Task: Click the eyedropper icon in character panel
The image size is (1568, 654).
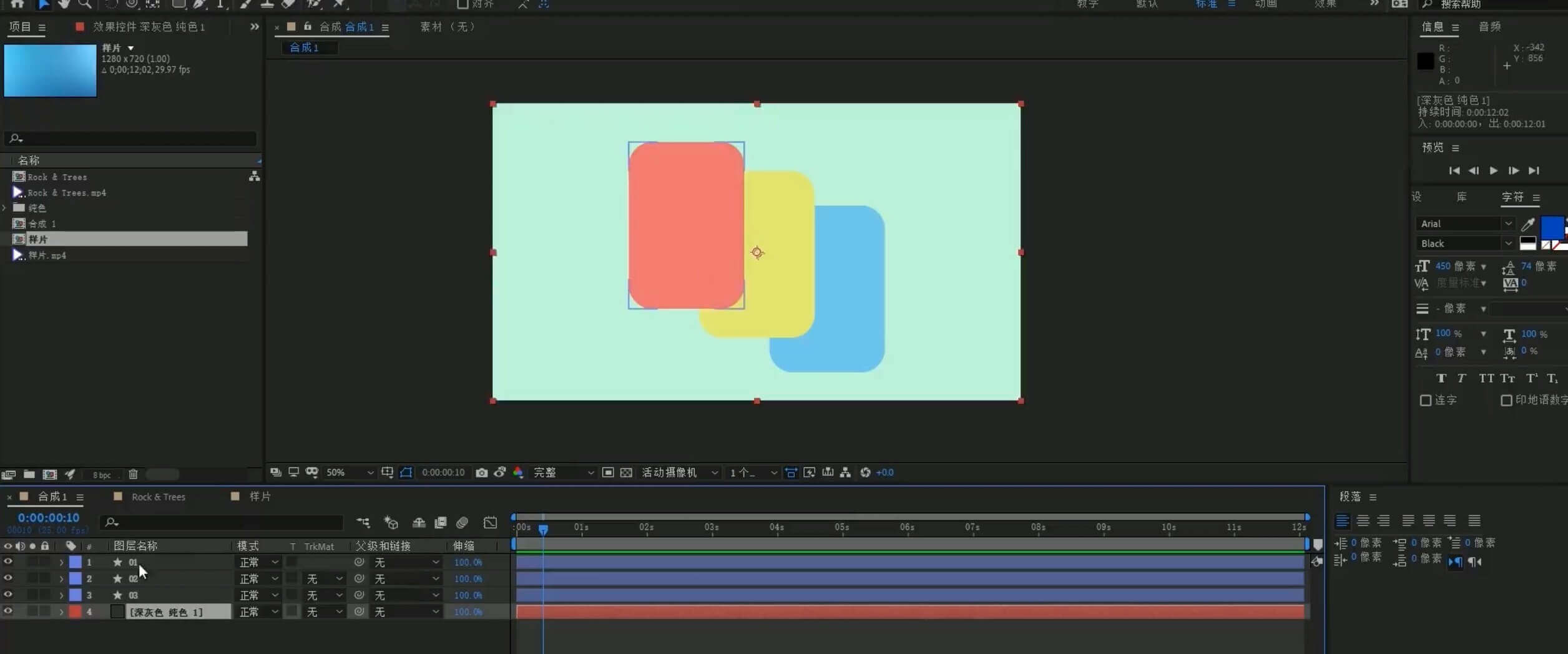Action: point(1528,224)
